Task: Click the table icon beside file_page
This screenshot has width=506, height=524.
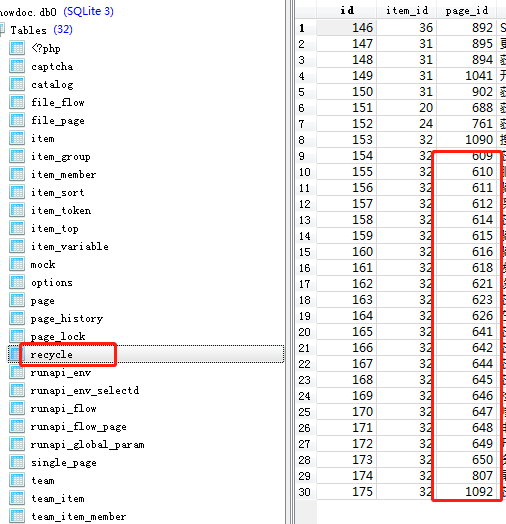Action: [x=17, y=120]
